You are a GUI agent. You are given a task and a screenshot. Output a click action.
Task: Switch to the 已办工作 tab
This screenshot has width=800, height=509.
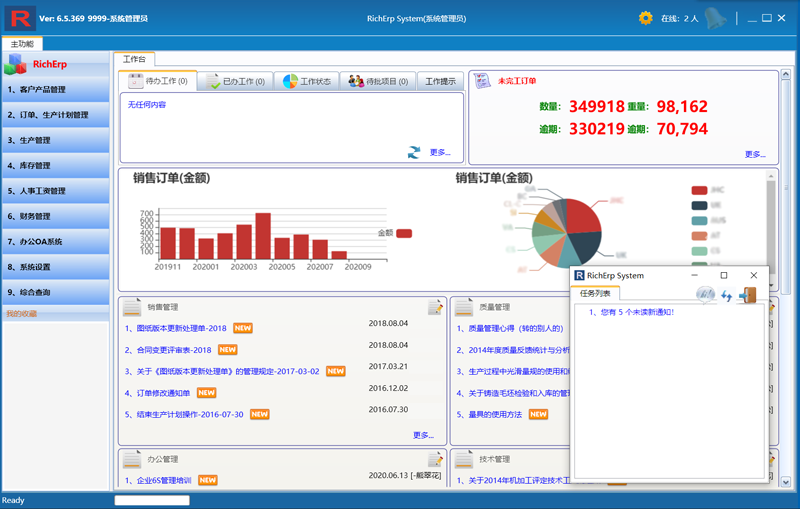[x=235, y=82]
